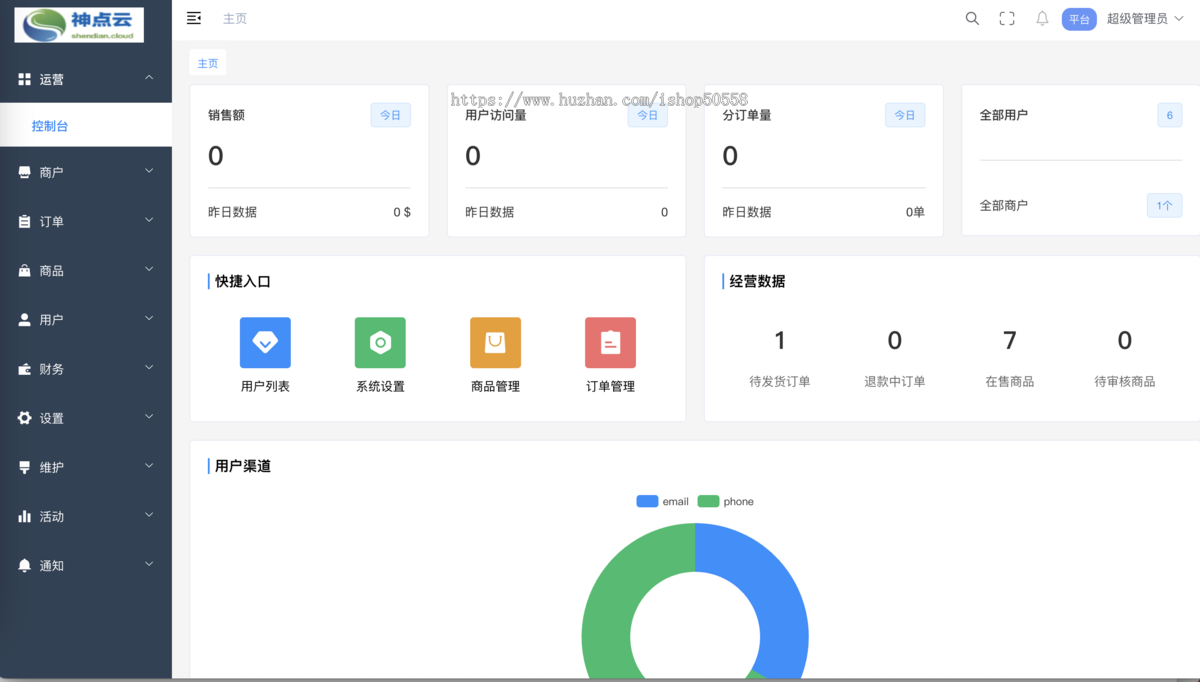Collapse the 运营 menu chevron
The width and height of the screenshot is (1200, 682).
[149, 78]
